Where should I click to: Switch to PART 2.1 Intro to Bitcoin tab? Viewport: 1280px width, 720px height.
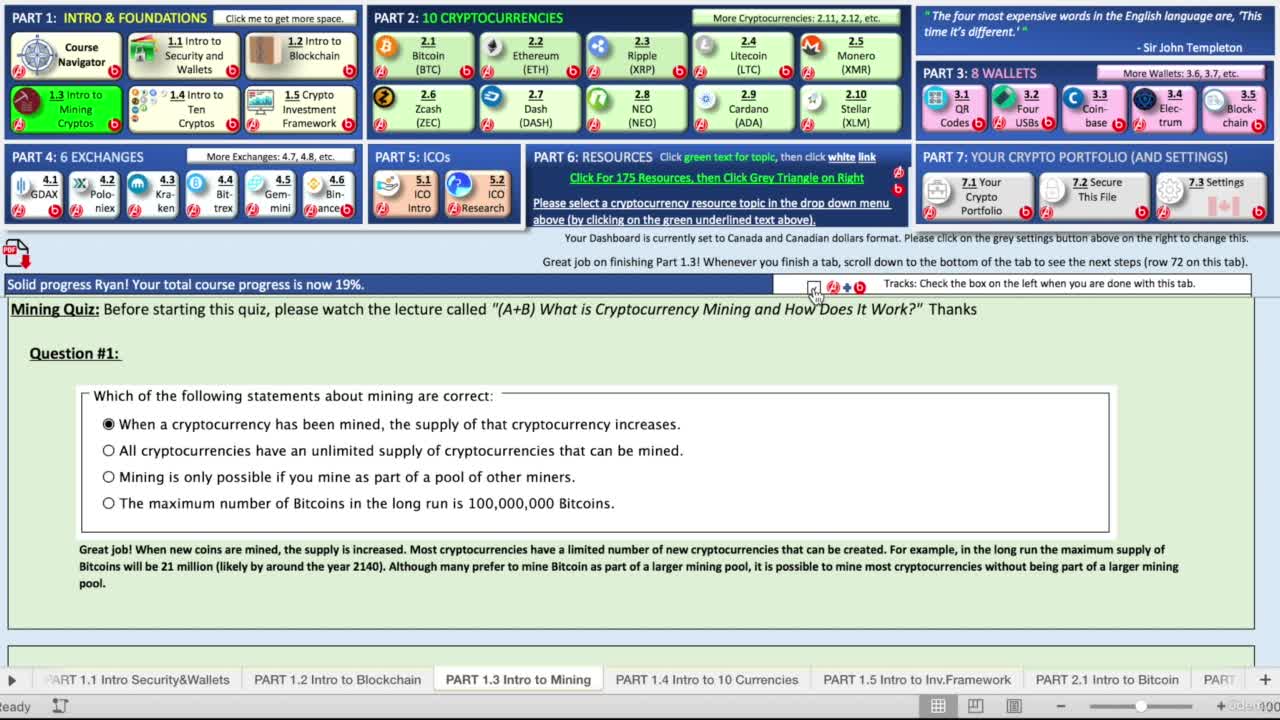click(1107, 680)
